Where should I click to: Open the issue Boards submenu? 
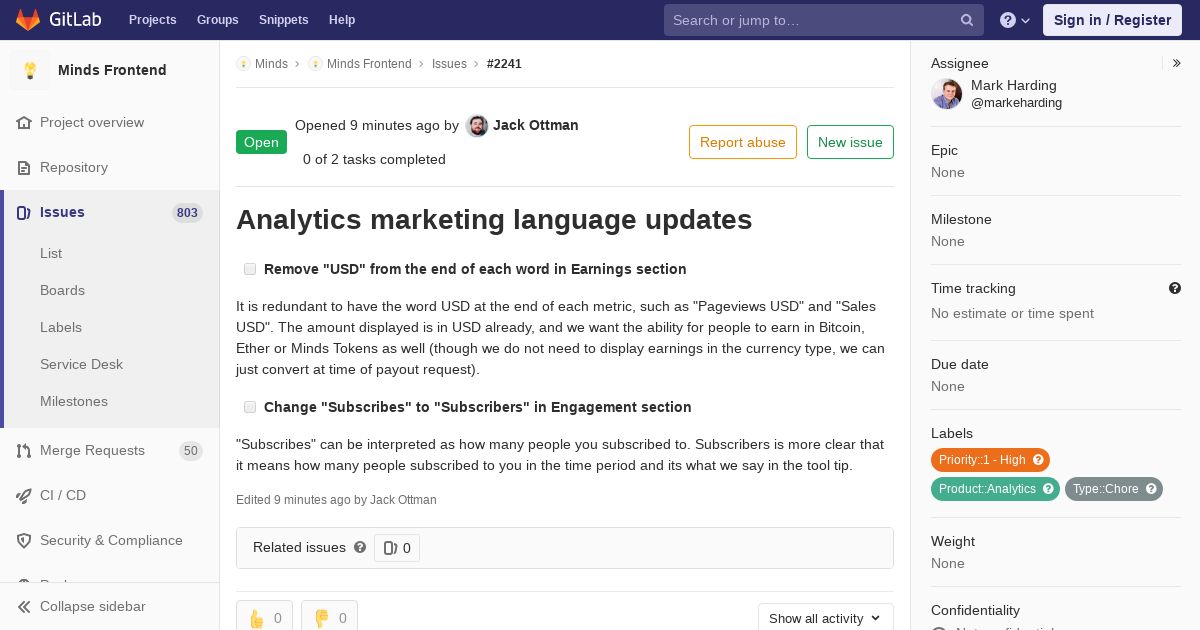[62, 290]
